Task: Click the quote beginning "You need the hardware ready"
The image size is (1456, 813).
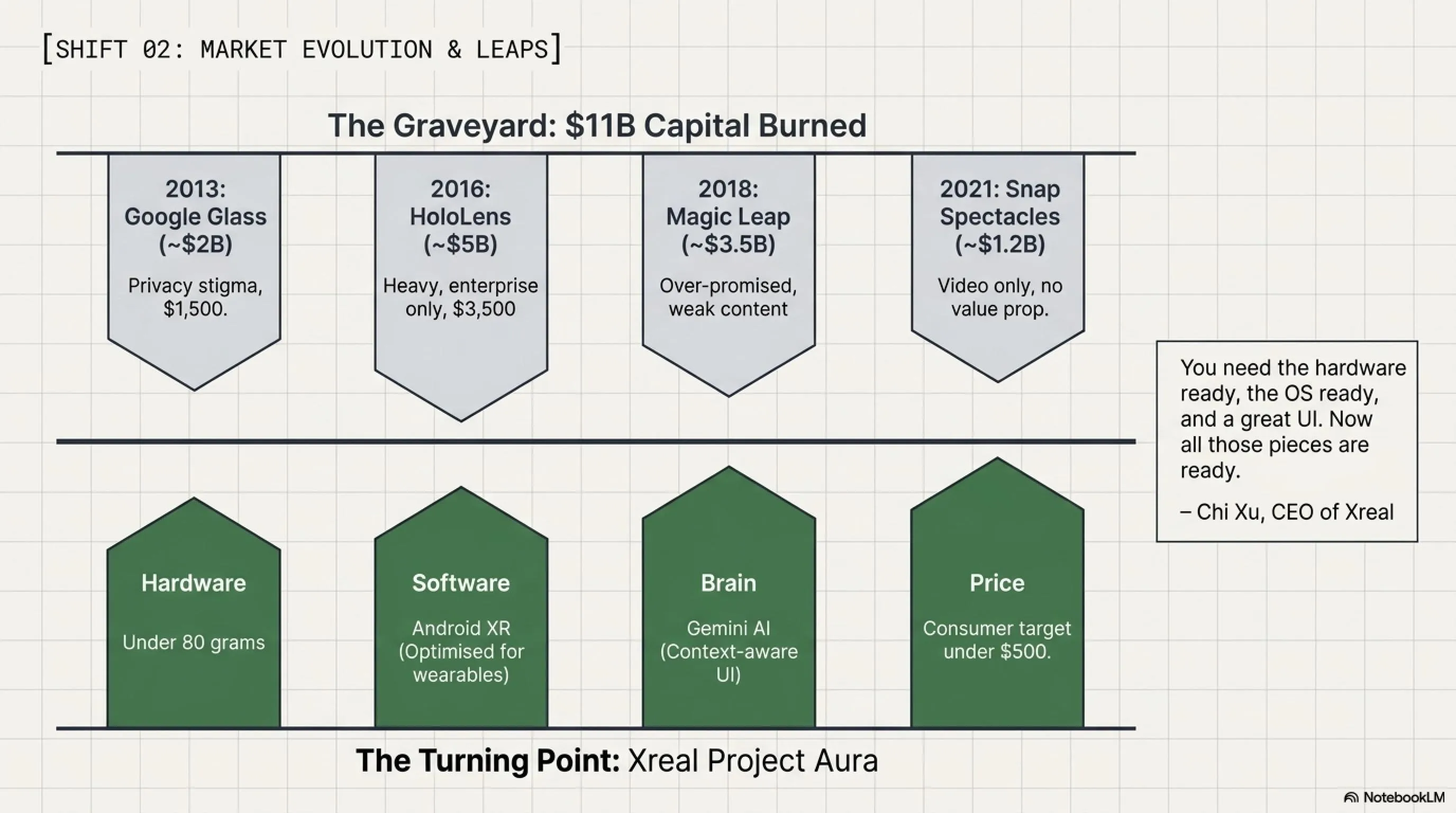Action: point(1293,419)
